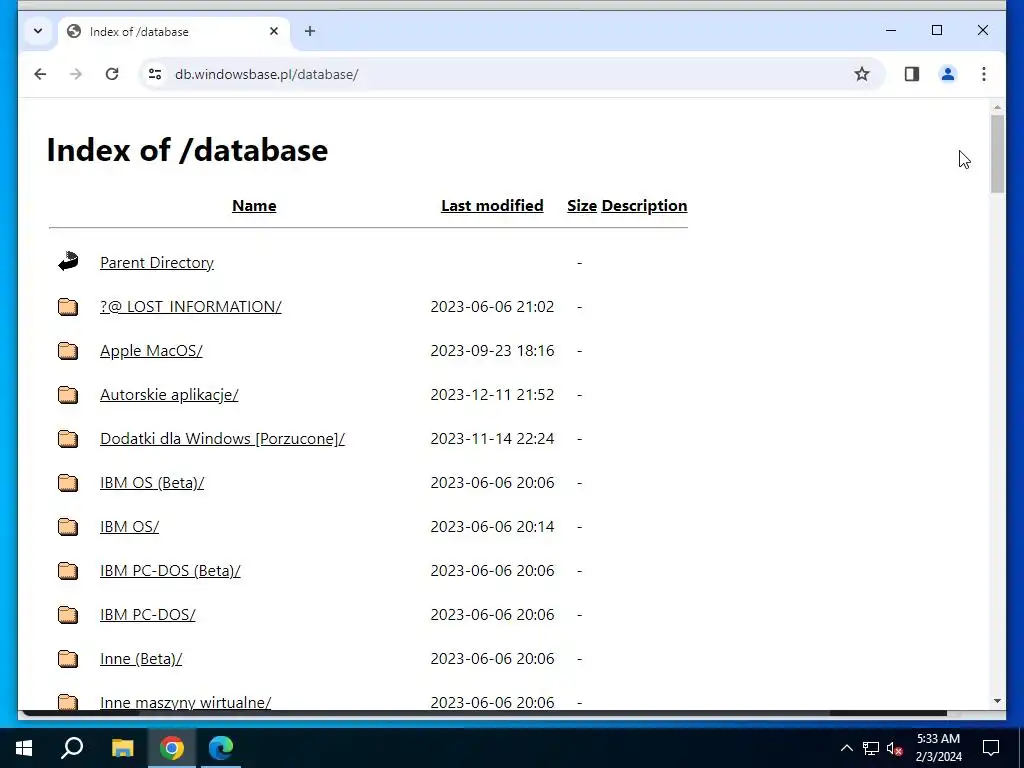Sort listing by Last modified column

[x=492, y=206]
